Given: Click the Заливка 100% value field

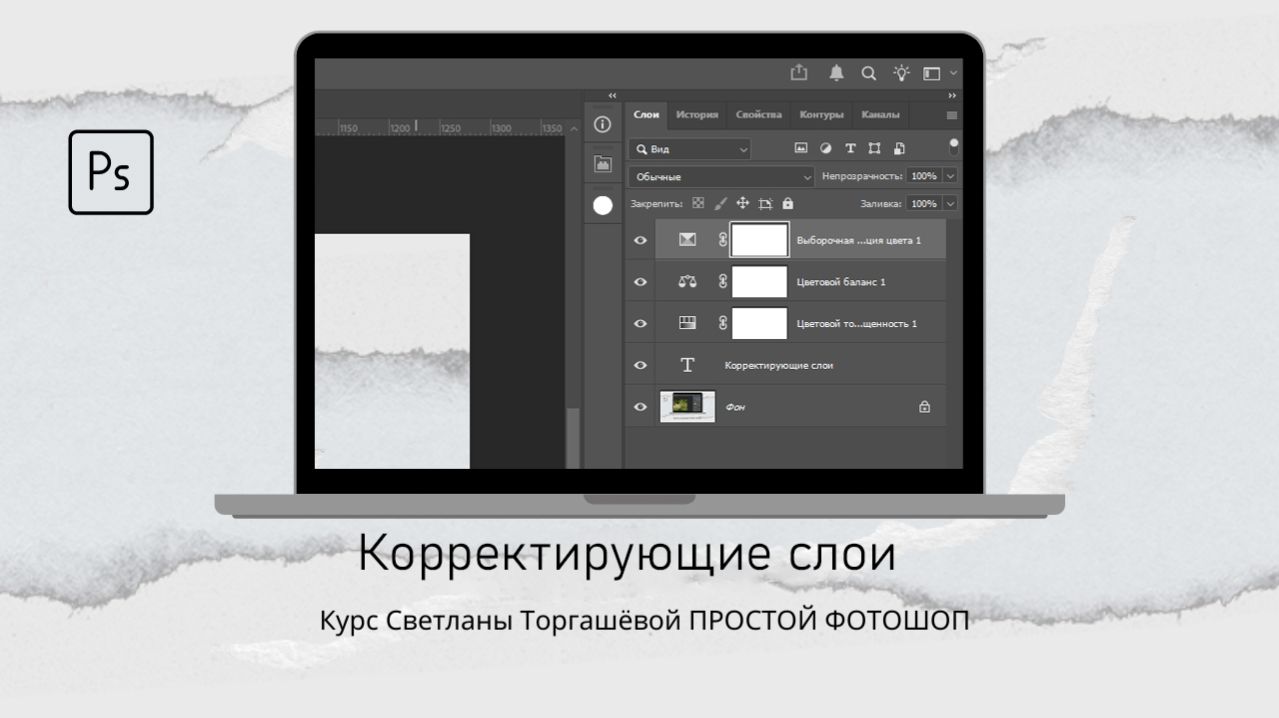Looking at the screenshot, I should [x=924, y=203].
